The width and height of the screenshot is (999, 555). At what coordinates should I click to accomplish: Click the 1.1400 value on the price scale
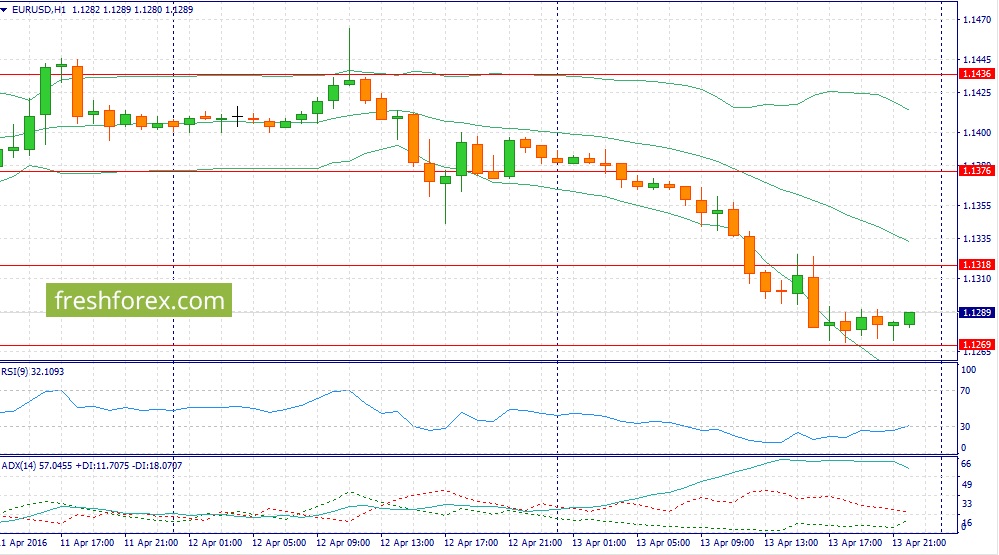pos(975,132)
